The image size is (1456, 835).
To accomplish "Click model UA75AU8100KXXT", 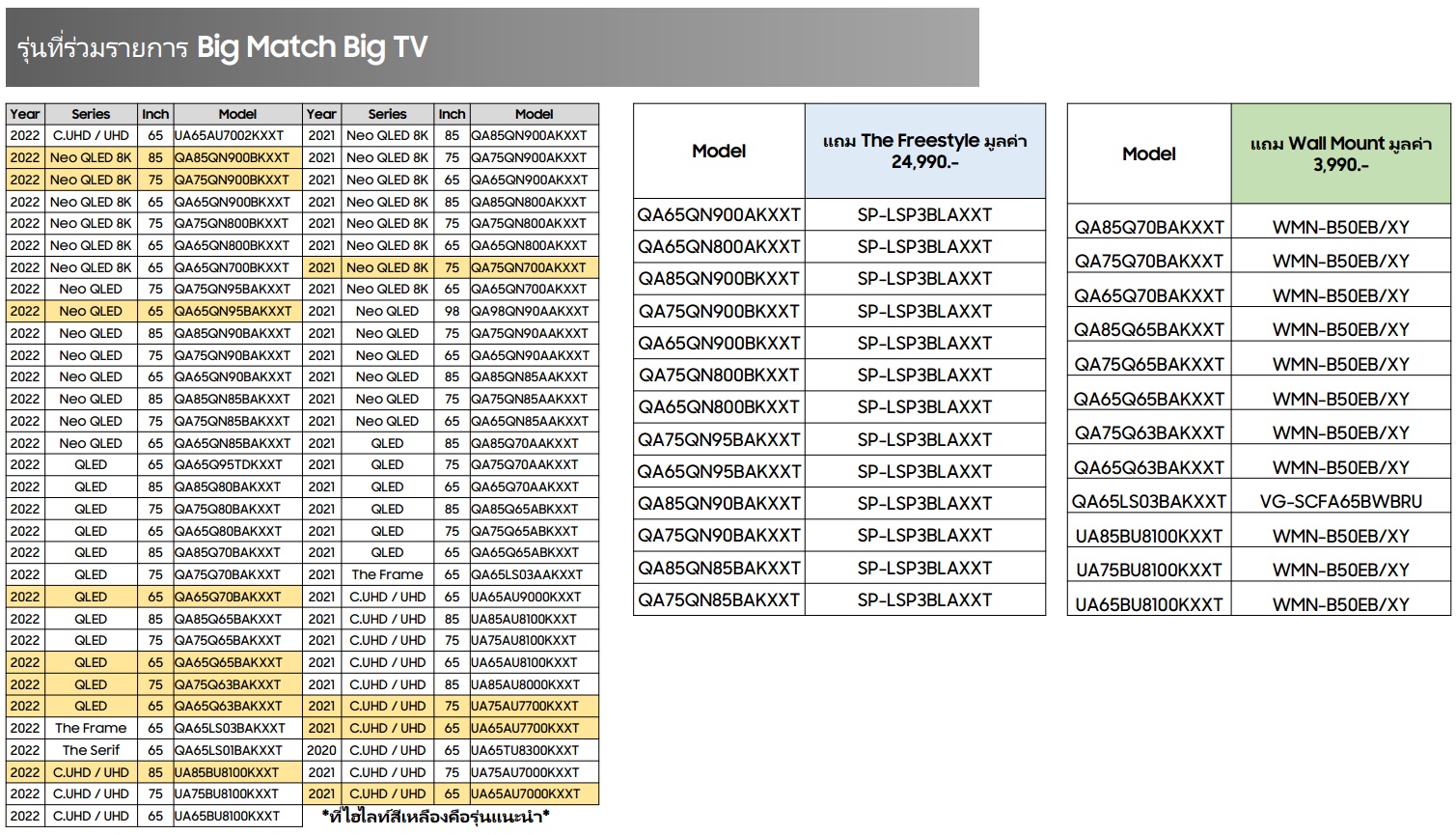I will [534, 640].
